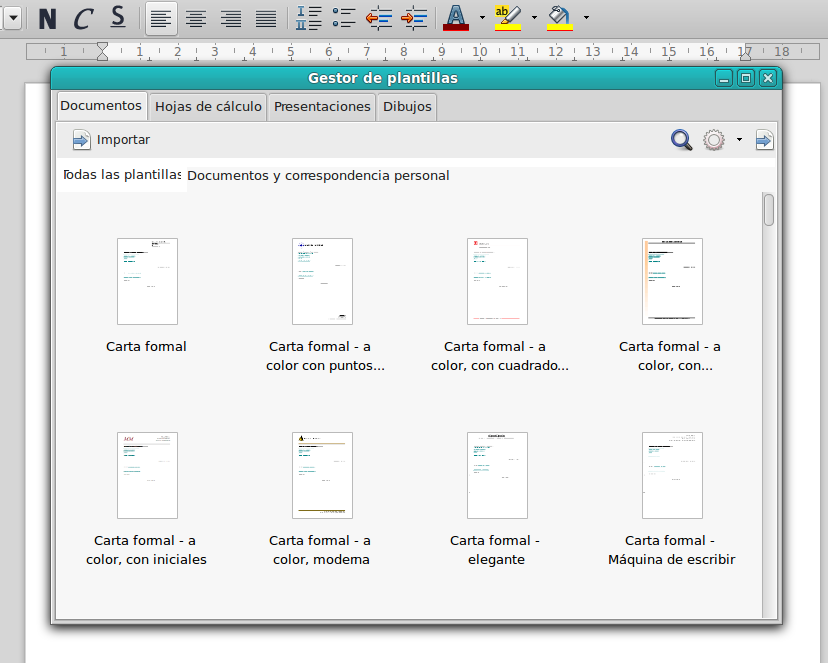Viewport: 828px width, 663px height.
Task: Open background color dropdown arrow
Action: click(586, 18)
